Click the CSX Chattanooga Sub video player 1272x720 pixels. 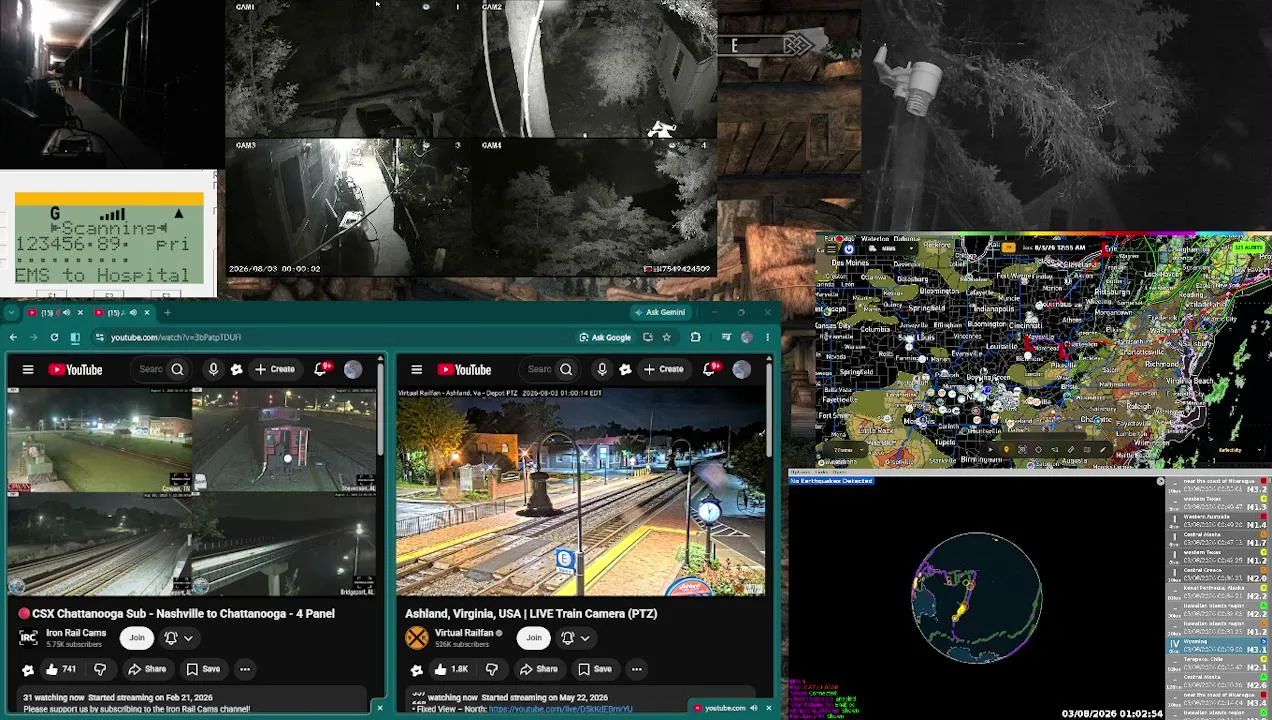[192, 492]
